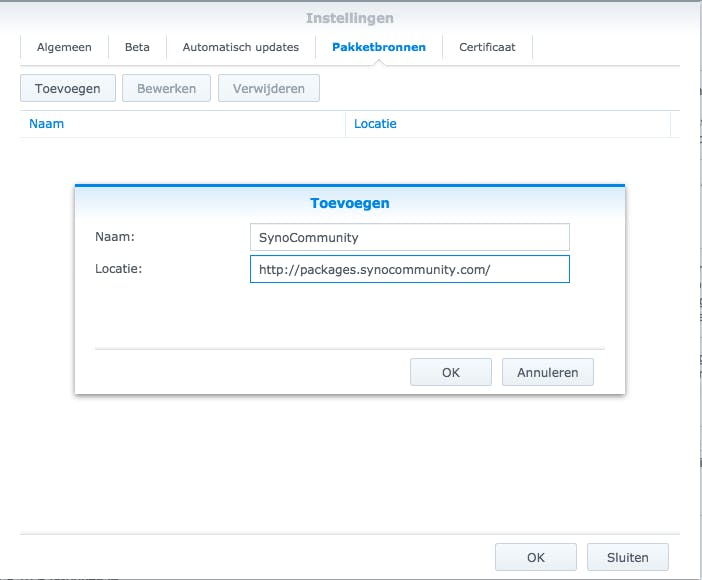702x580 pixels.
Task: Confirm with OK in Toevoegen dialog
Action: (451, 372)
